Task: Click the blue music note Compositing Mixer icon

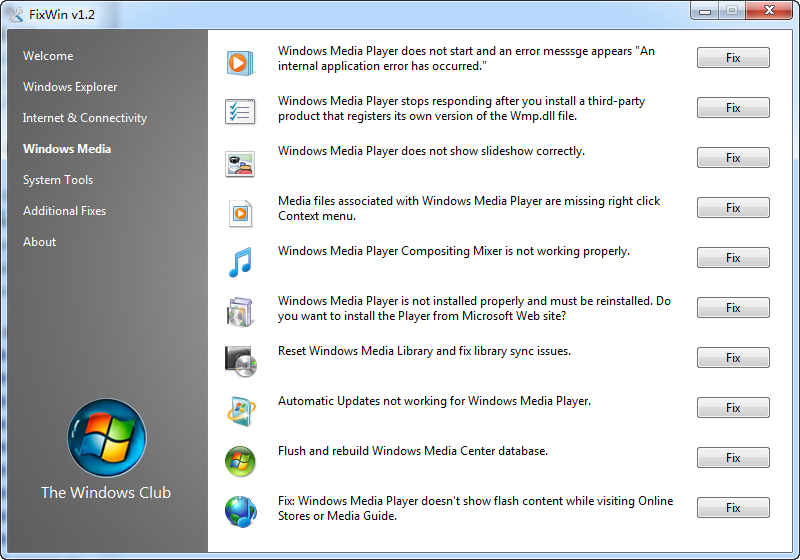Action: 240,262
